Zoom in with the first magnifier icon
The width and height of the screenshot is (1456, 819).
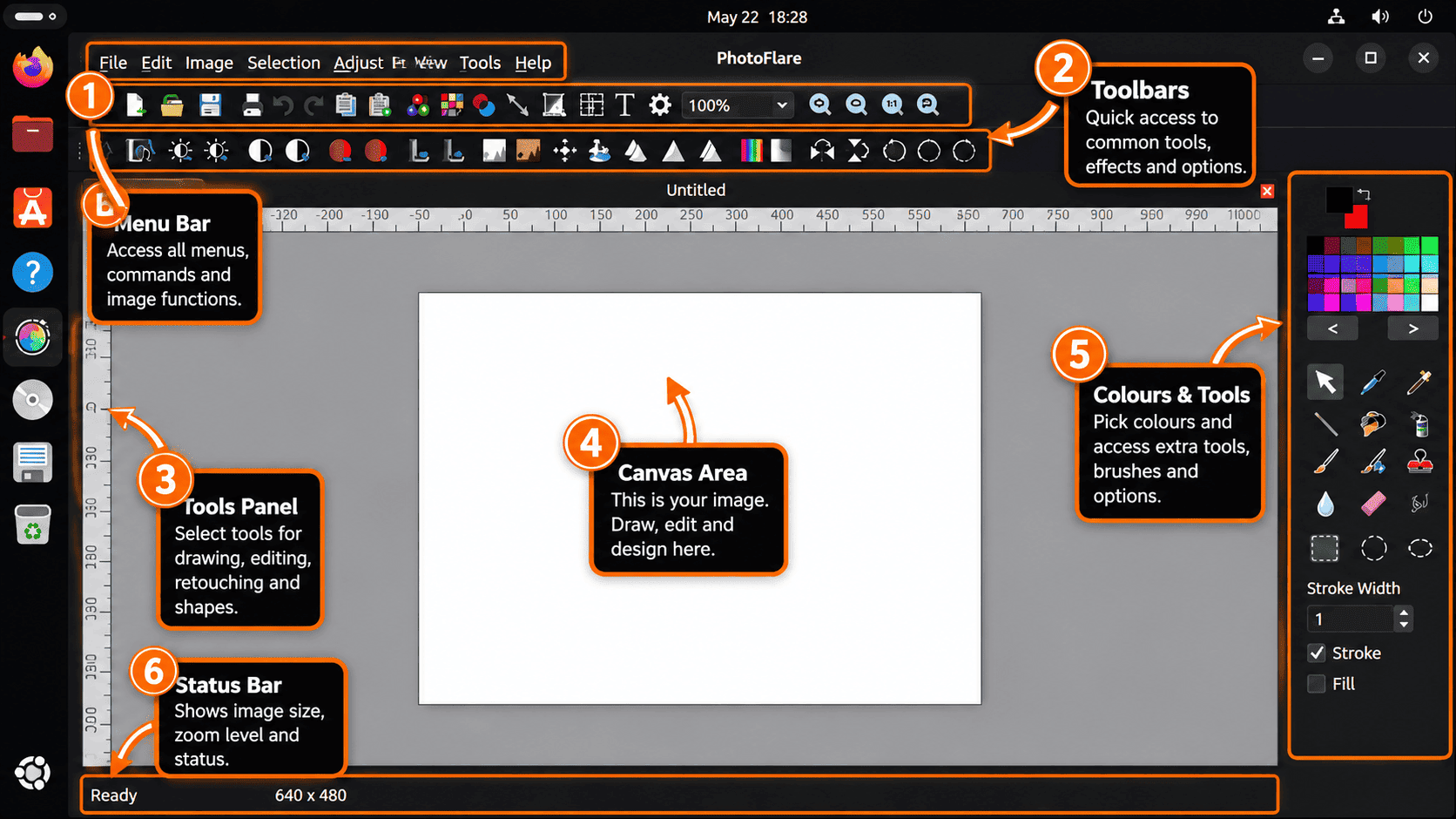pyautogui.click(x=819, y=105)
